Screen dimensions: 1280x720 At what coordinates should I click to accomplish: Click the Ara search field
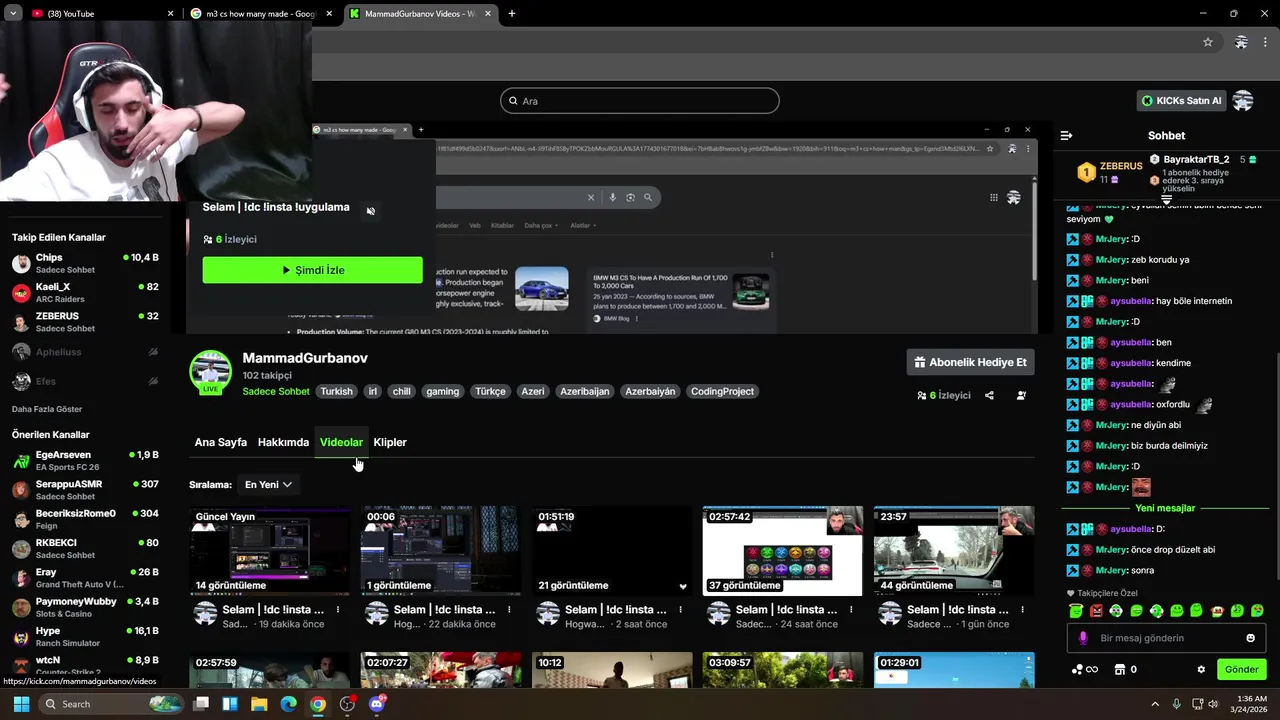[x=639, y=101]
